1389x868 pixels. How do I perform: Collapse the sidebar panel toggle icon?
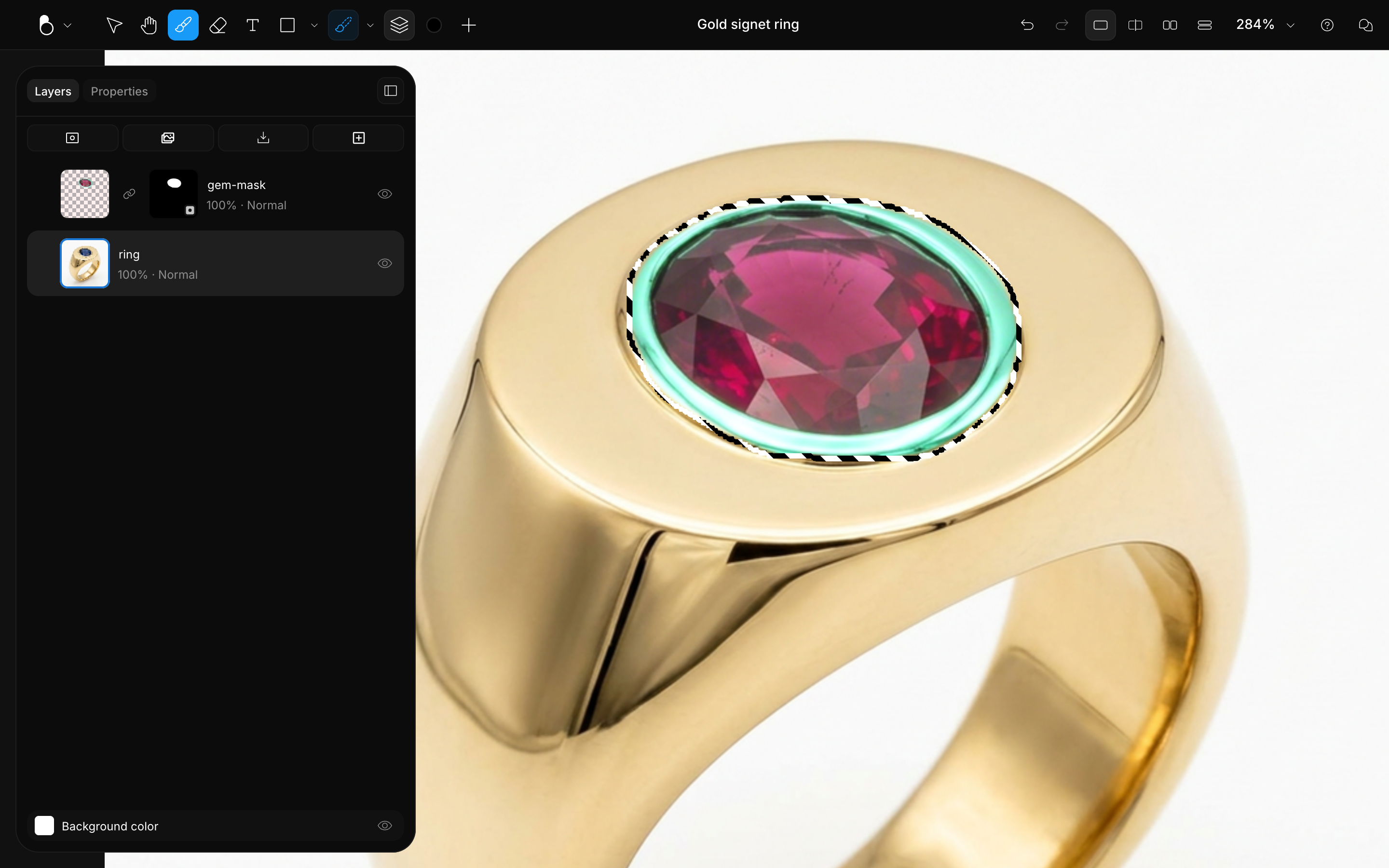390,91
